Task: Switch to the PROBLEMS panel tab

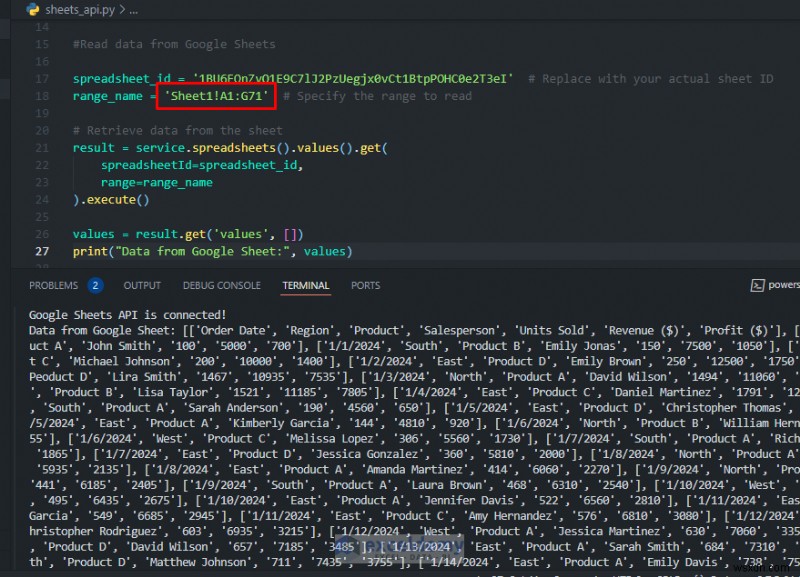Action: 54,285
